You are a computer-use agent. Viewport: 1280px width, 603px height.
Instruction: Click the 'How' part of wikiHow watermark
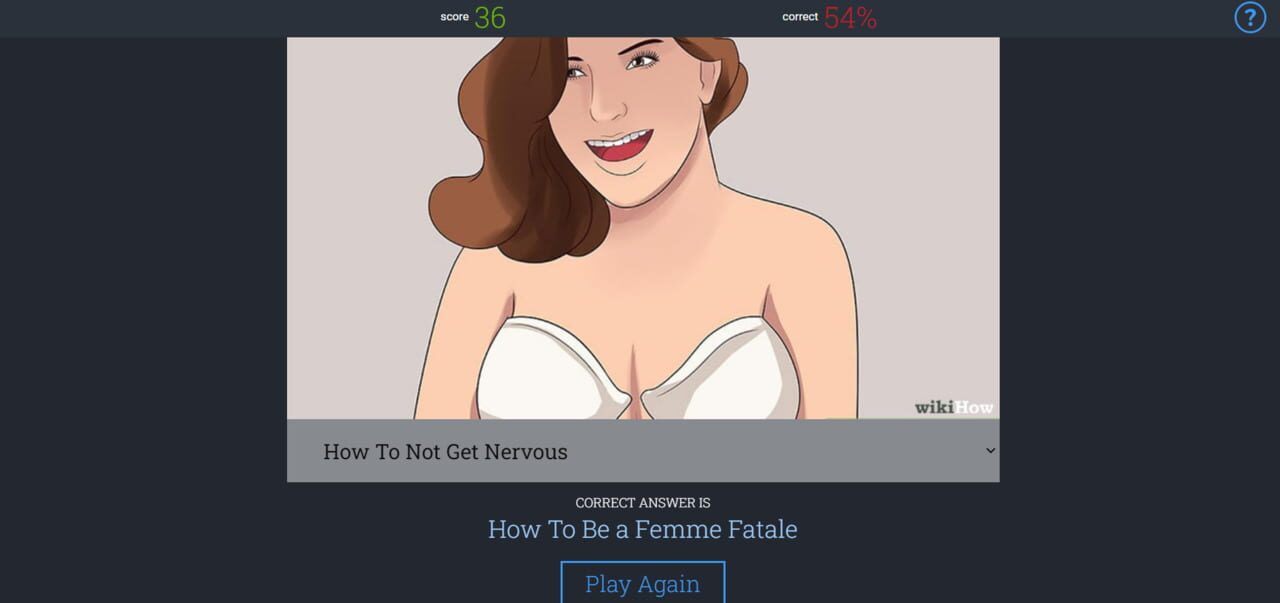click(x=973, y=407)
